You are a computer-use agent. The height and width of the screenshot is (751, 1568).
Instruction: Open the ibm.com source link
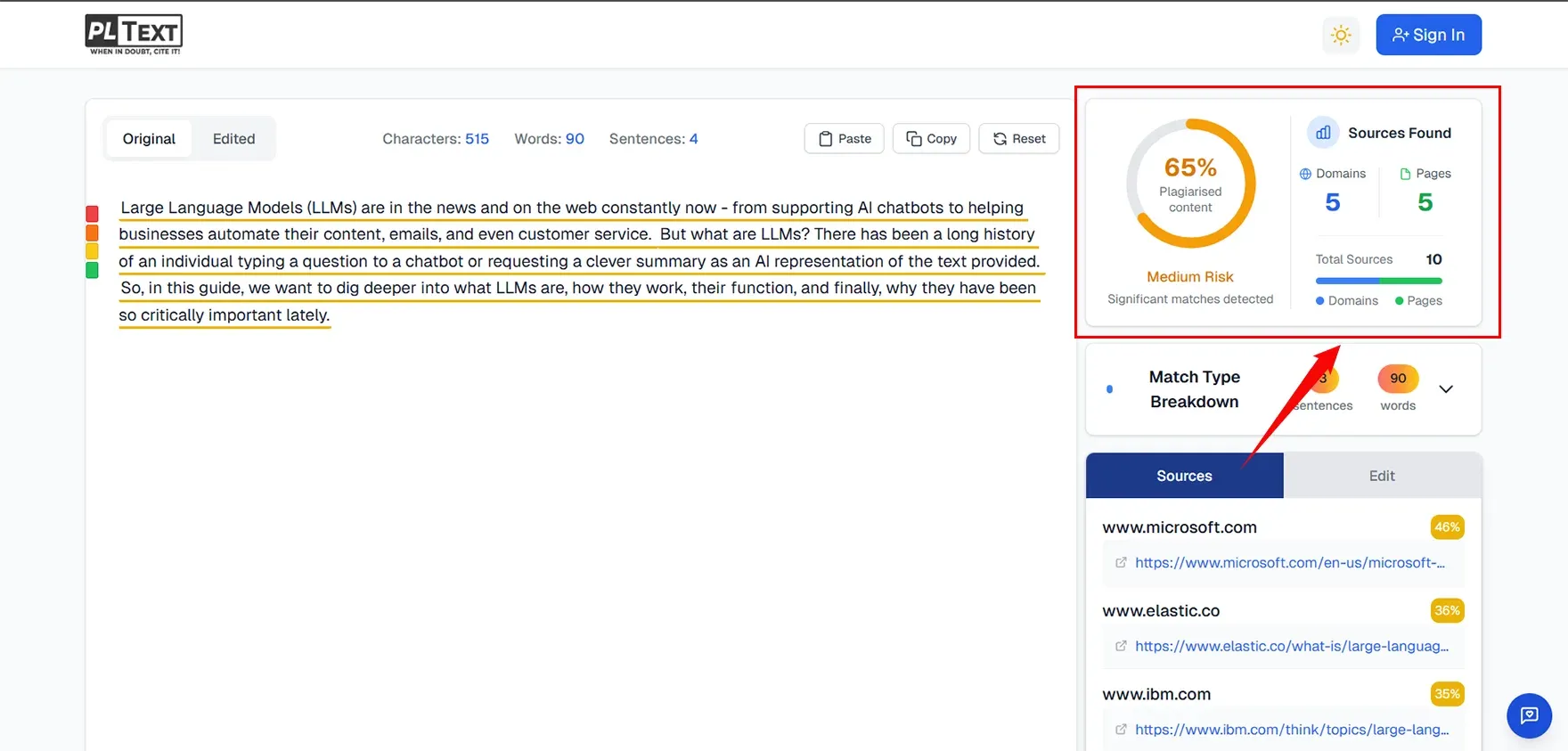1291,730
